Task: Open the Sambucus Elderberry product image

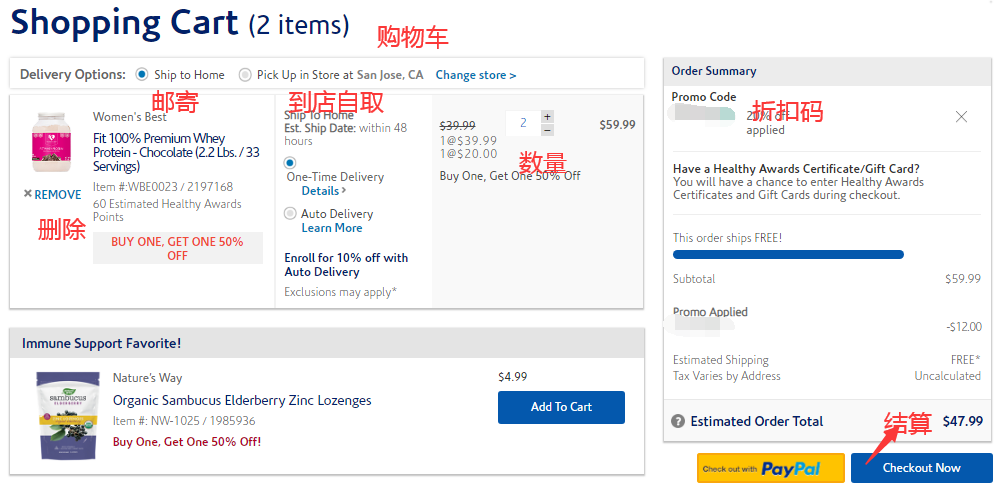Action: (67, 415)
